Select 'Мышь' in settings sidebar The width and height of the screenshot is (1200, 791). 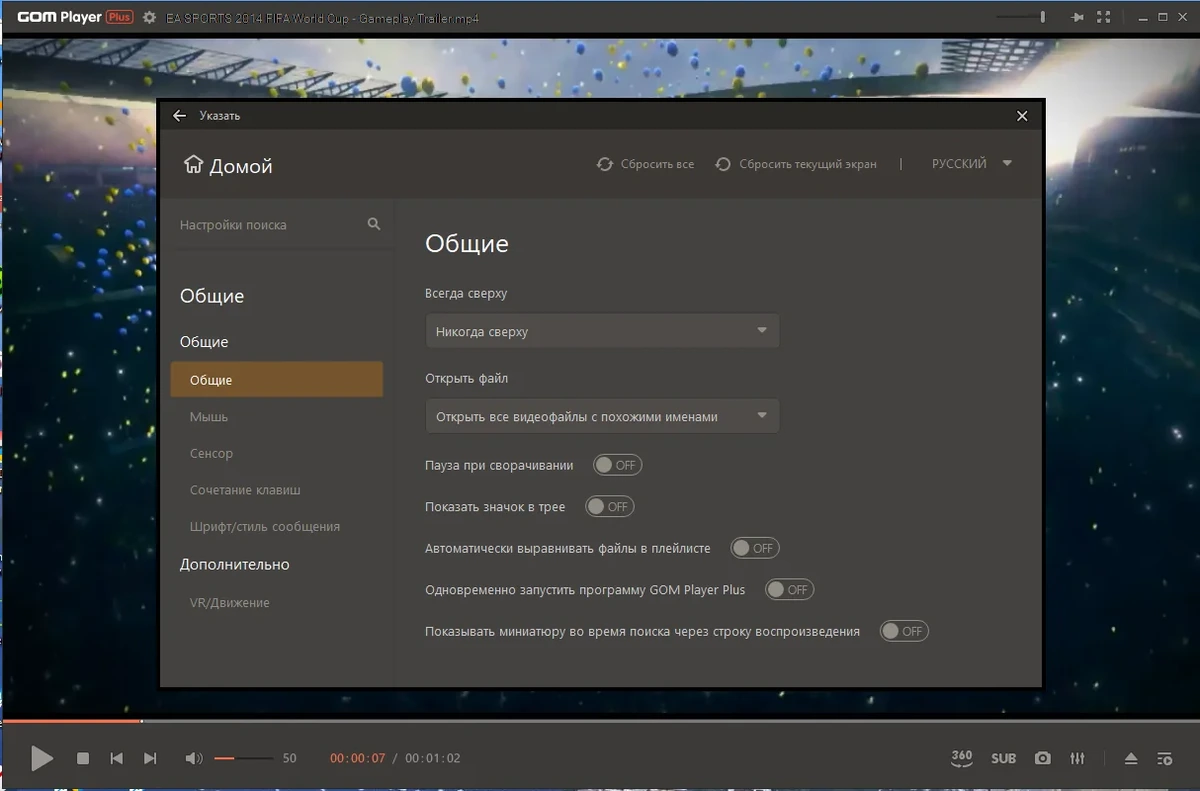(209, 417)
